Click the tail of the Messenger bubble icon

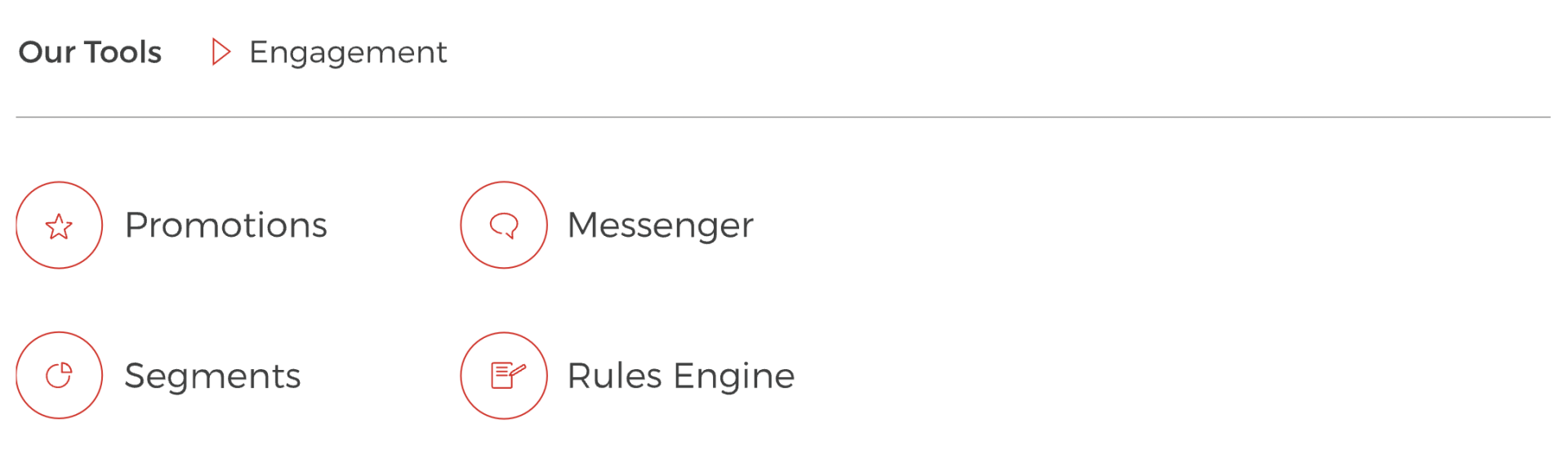510,235
